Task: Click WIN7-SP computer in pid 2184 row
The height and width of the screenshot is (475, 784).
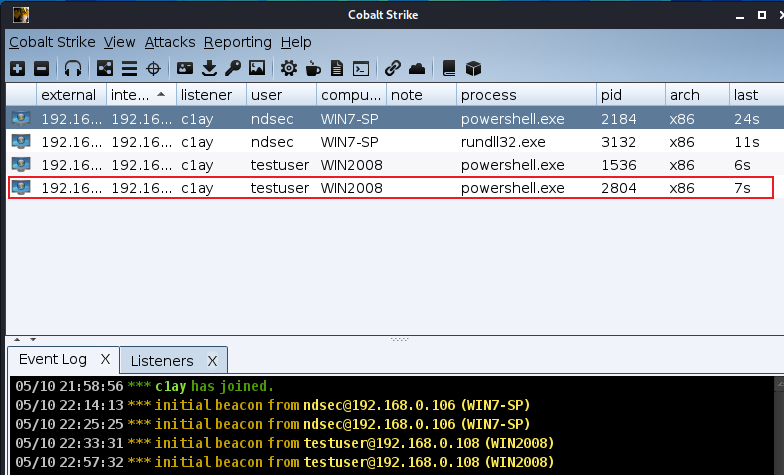Action: point(350,119)
